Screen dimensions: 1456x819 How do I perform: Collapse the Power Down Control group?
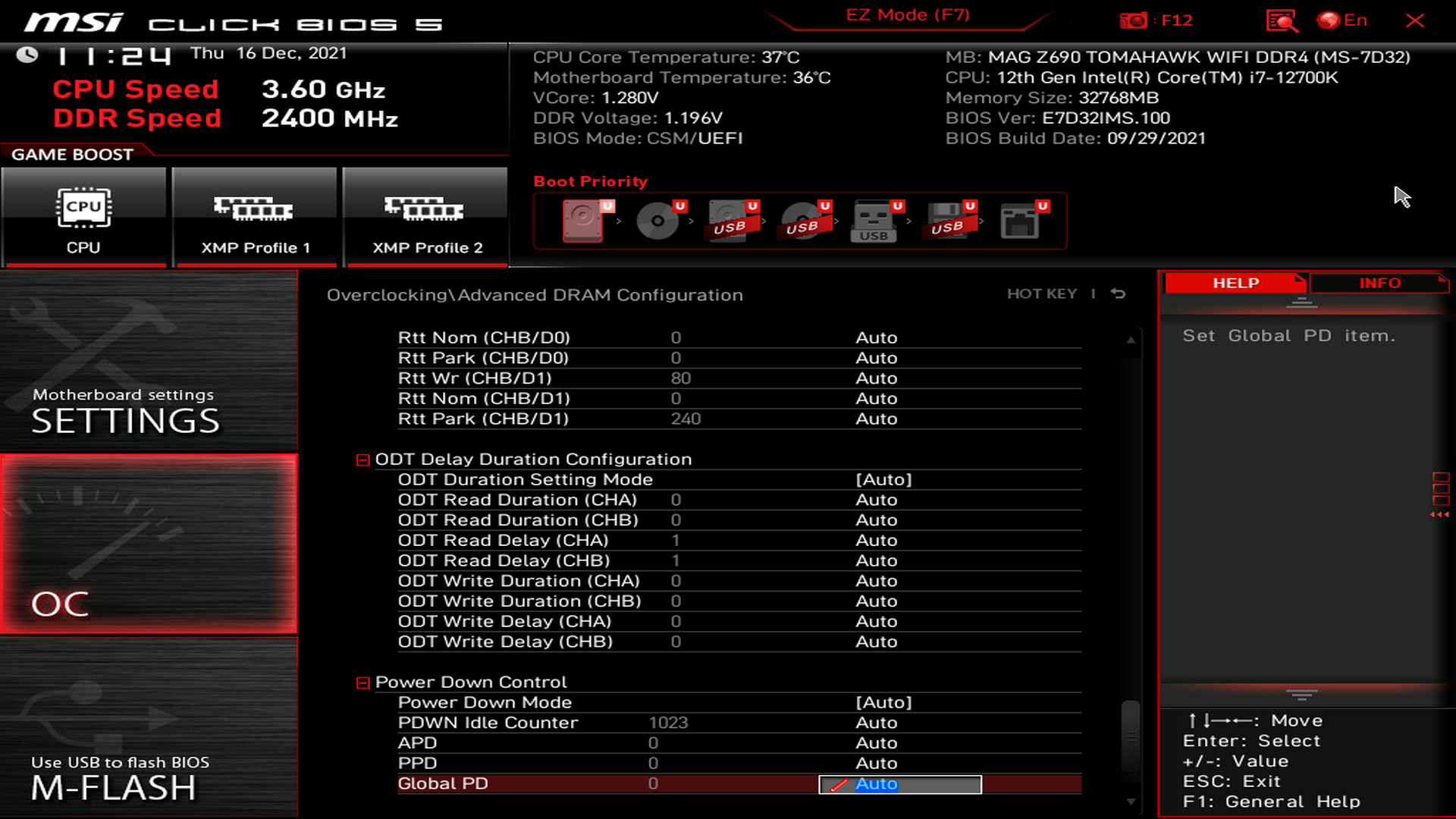pyautogui.click(x=362, y=683)
